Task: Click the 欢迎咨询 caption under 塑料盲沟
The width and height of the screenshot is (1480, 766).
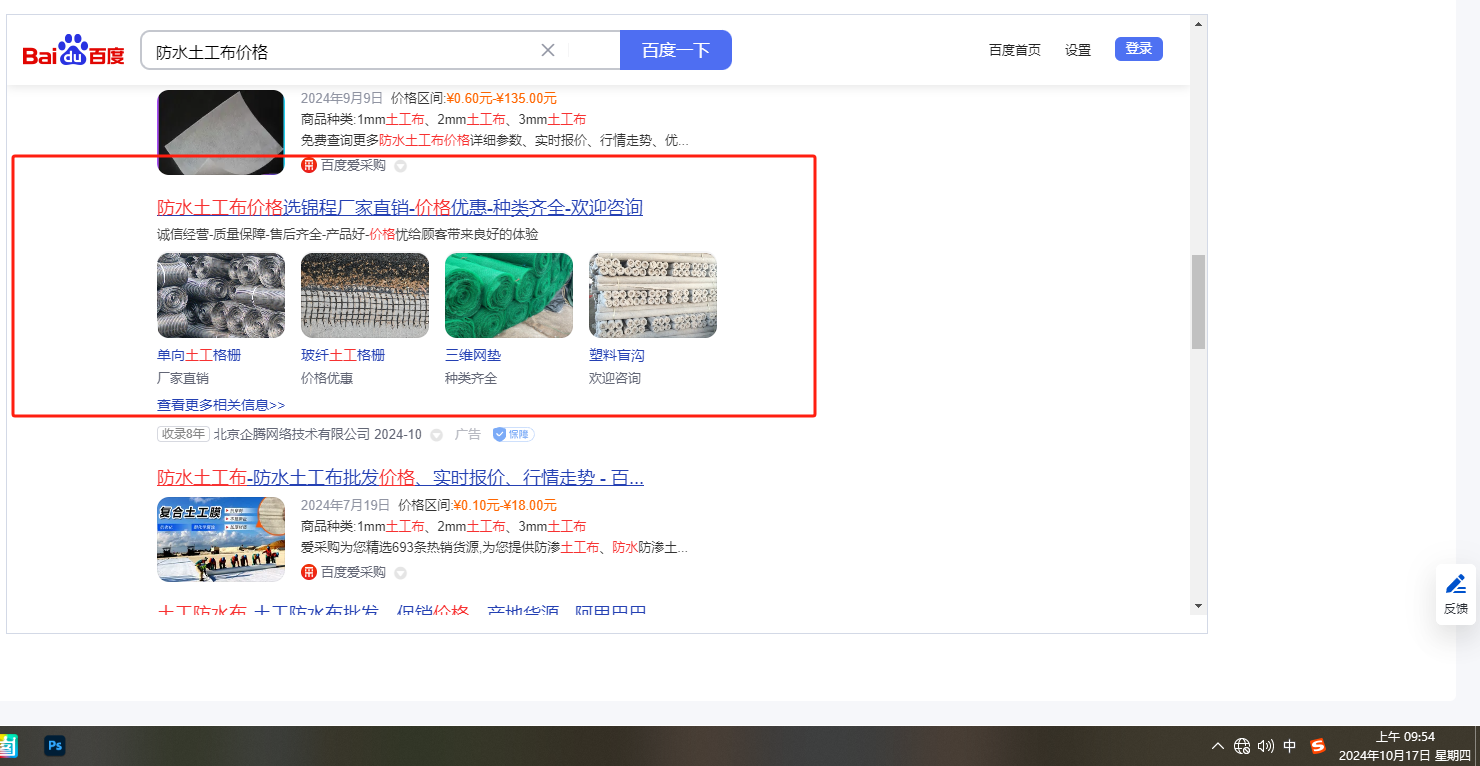Action: tap(615, 378)
